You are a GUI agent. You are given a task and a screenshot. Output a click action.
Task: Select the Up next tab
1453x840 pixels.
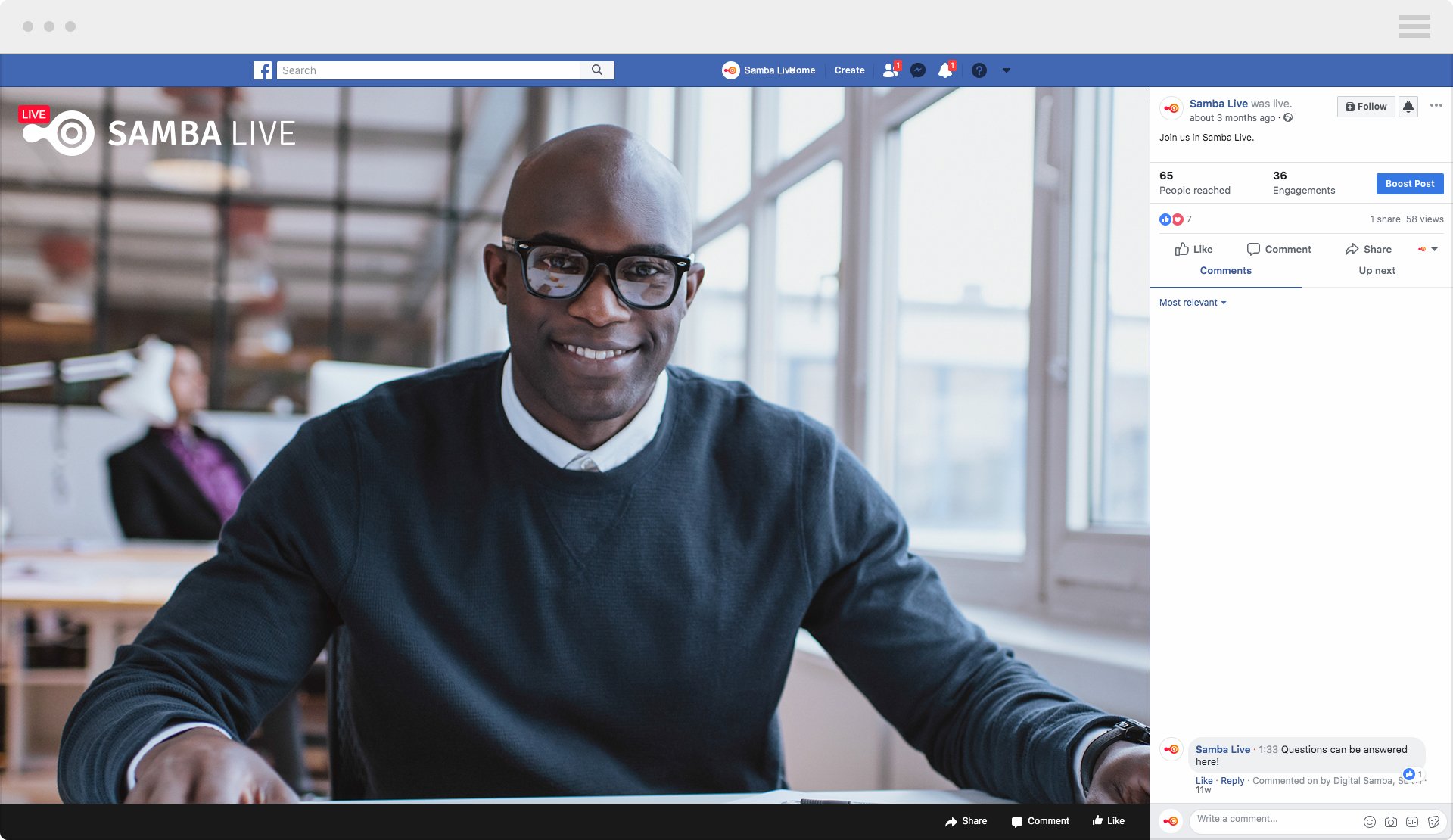(1377, 270)
